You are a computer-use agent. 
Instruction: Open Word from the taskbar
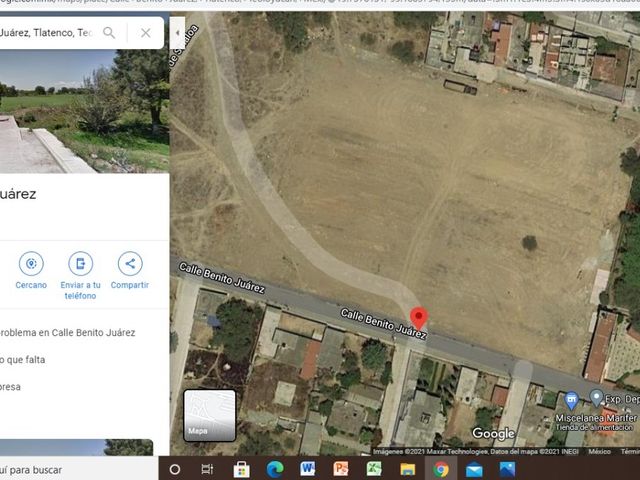pyautogui.click(x=308, y=469)
